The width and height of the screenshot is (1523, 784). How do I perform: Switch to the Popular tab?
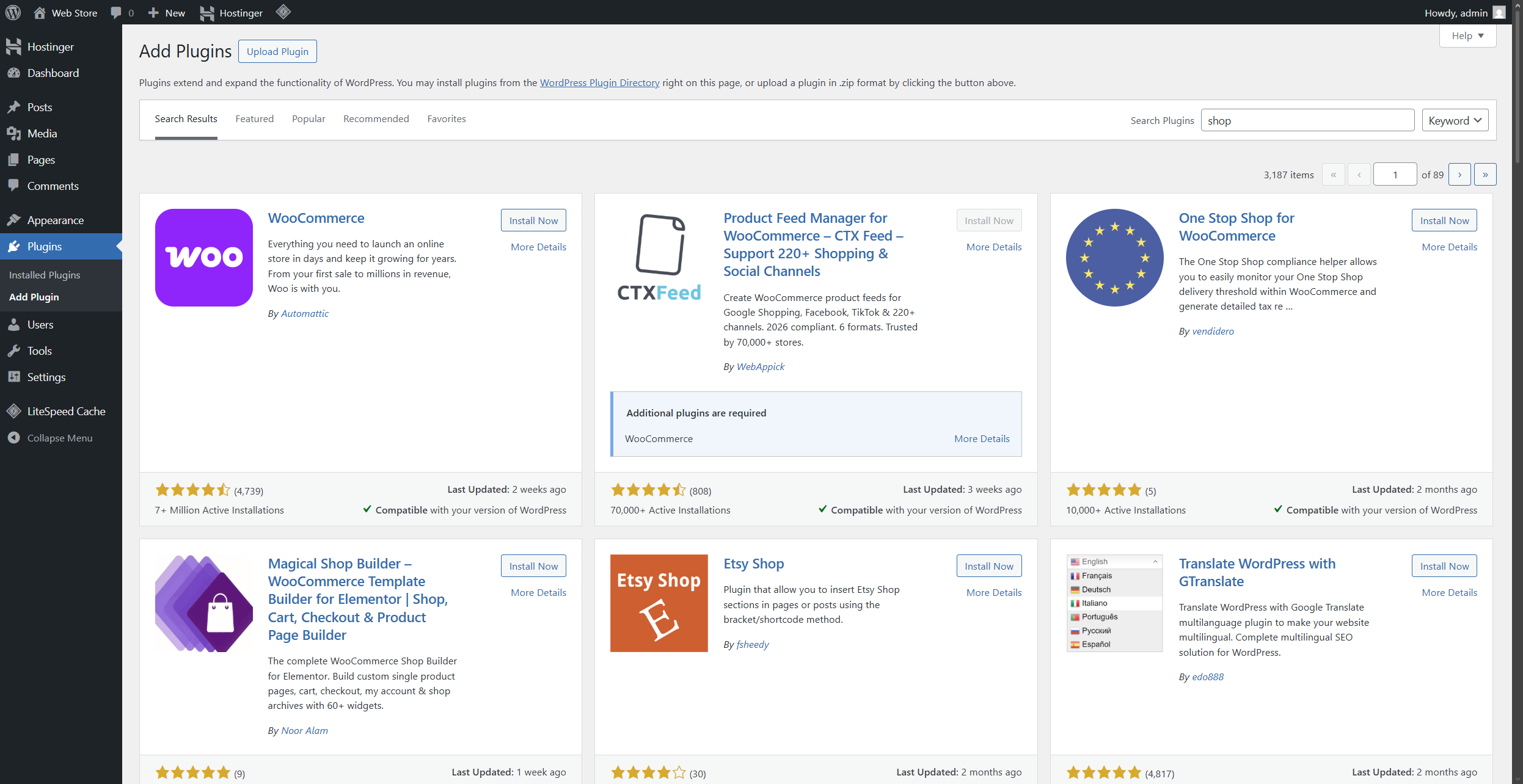pos(309,118)
